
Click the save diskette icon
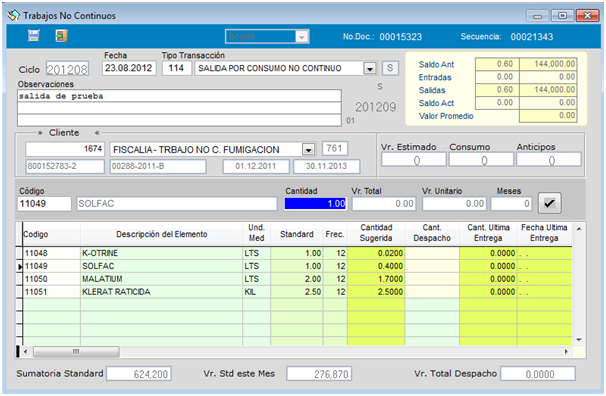coord(34,36)
